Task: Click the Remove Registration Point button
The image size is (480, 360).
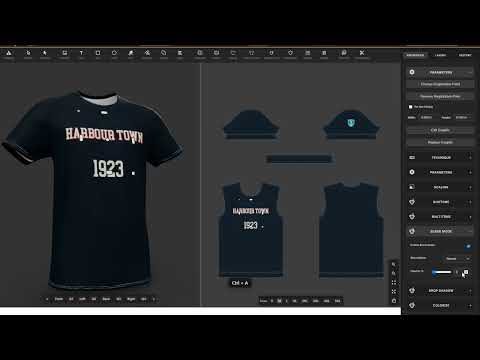Action: click(440, 96)
